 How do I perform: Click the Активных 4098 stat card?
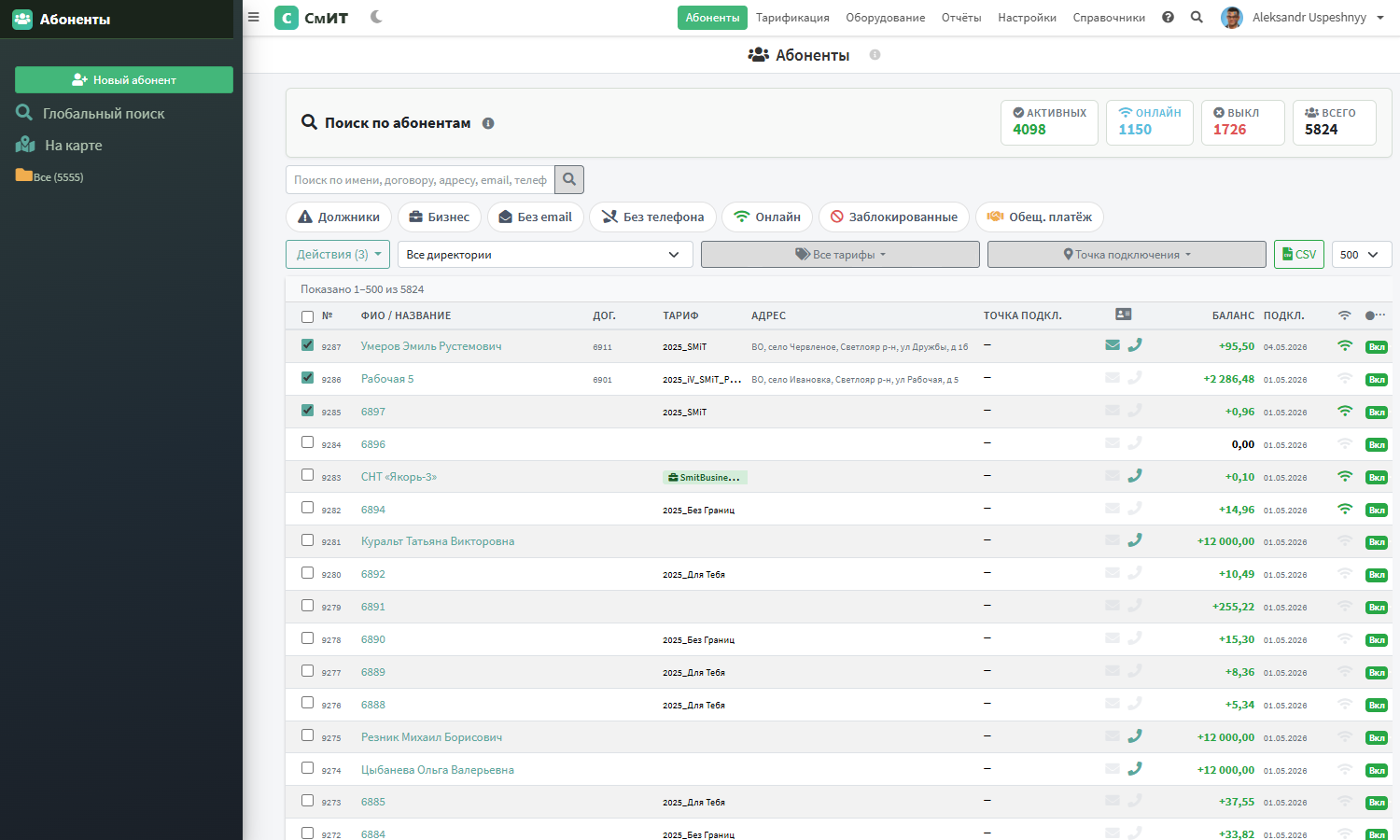[1050, 122]
